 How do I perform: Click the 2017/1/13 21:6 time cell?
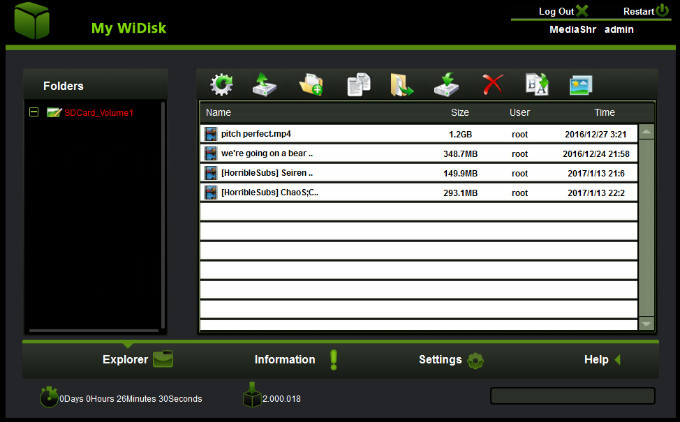pos(596,173)
